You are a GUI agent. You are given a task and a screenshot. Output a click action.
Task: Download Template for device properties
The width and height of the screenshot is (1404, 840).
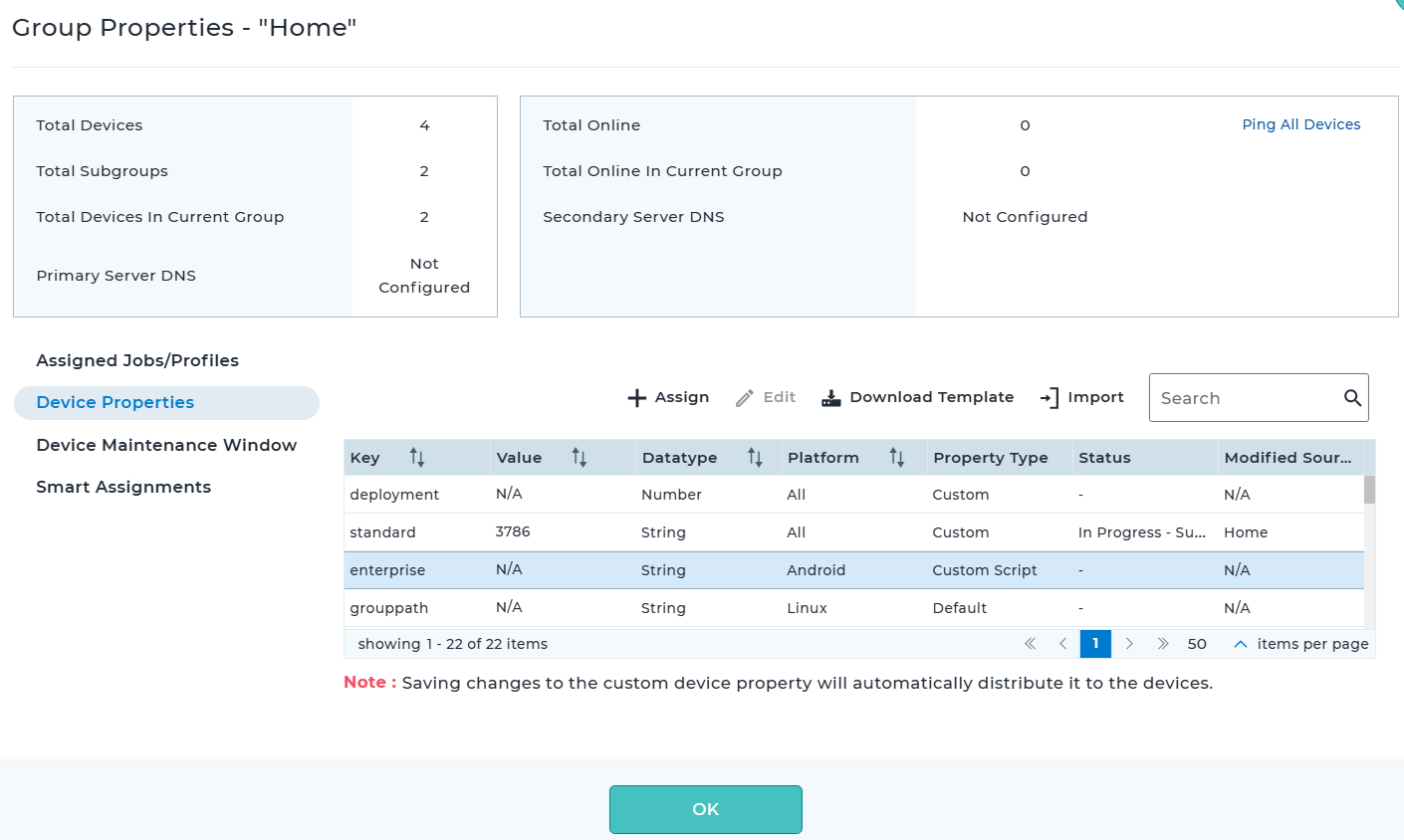coord(917,397)
